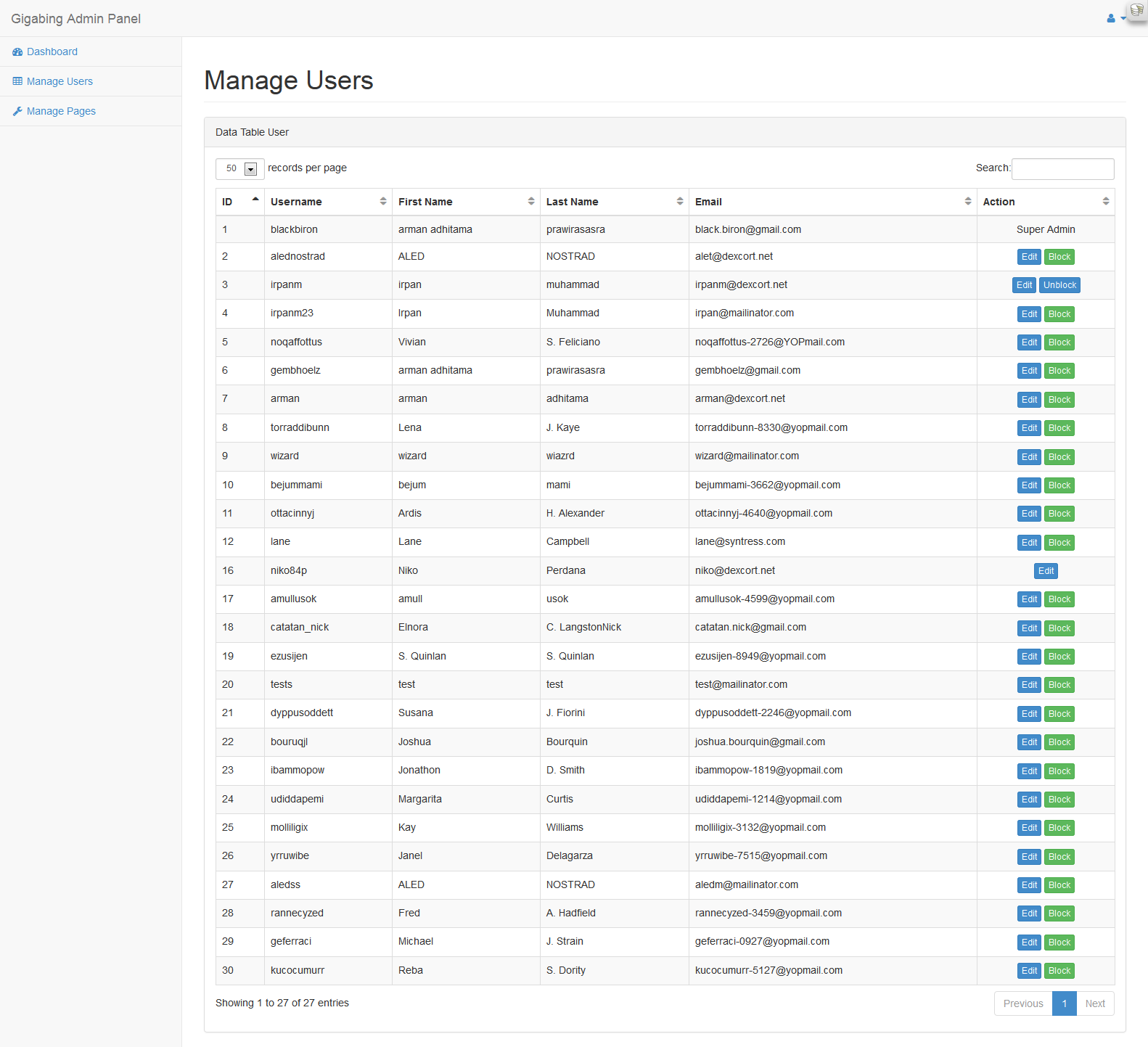Sort by Email column sort icon
This screenshot has height=1047, width=1148.
point(967,202)
